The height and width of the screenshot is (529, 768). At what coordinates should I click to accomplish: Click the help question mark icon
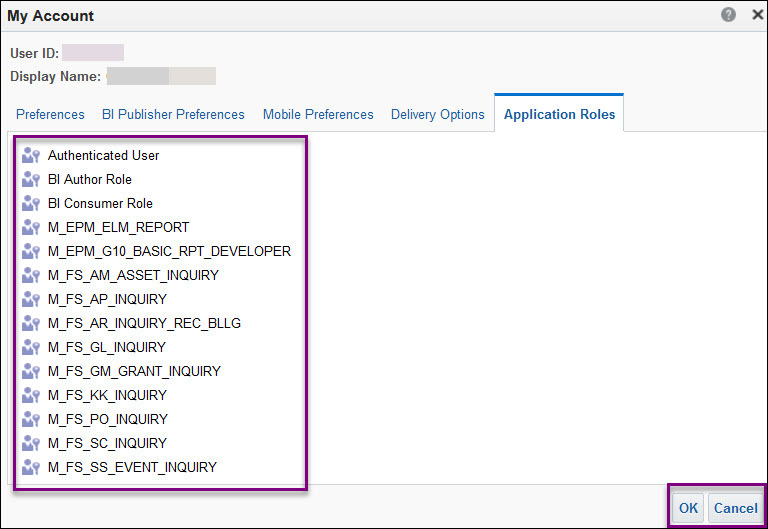point(729,16)
